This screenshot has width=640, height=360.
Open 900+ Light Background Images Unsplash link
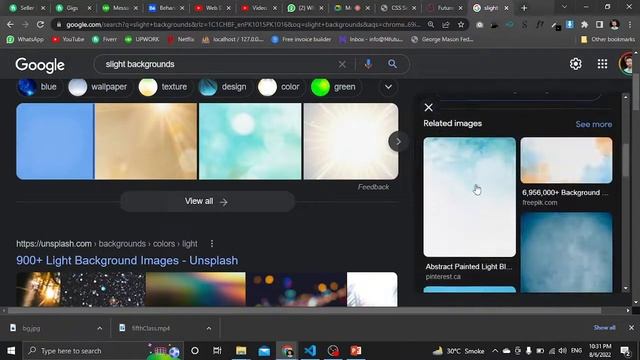click(x=127, y=260)
